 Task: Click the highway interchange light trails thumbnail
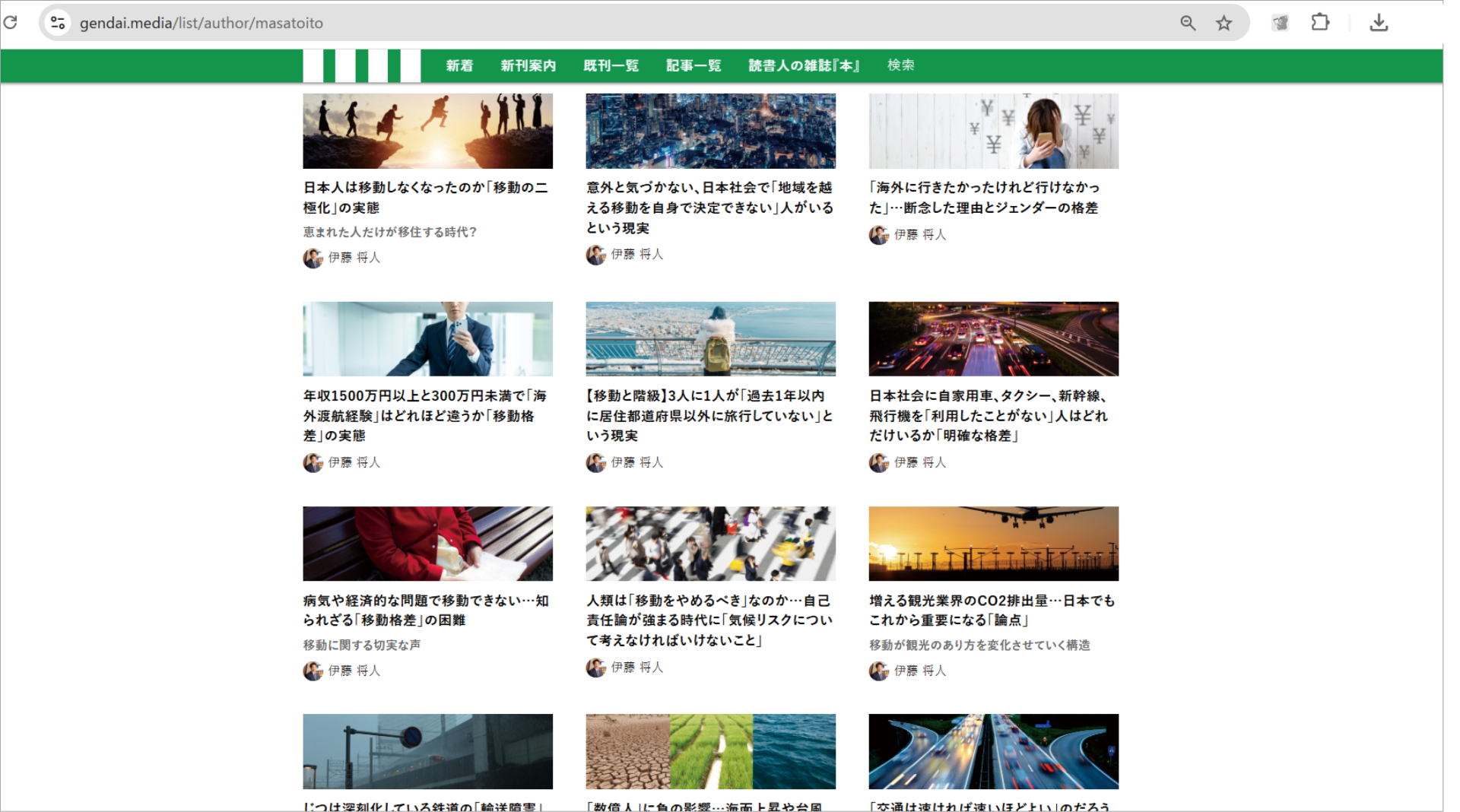coord(994,751)
